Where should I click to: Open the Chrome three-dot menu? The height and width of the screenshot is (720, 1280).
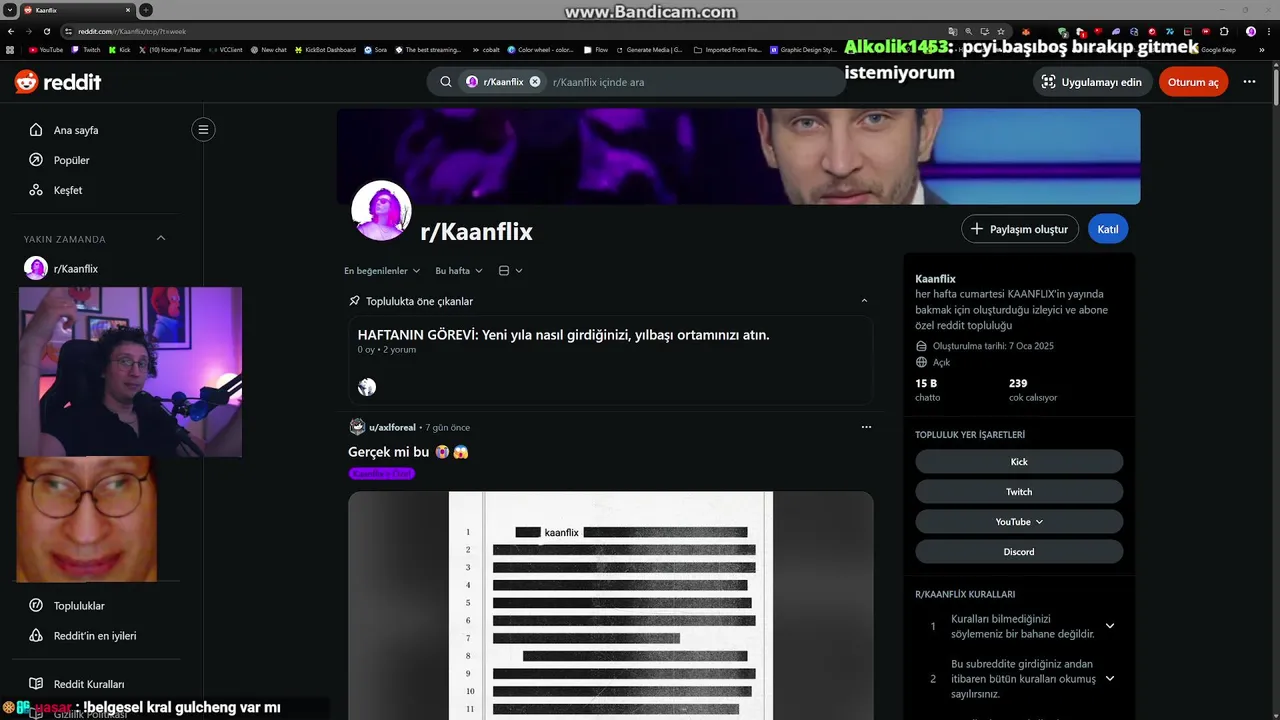1268,31
